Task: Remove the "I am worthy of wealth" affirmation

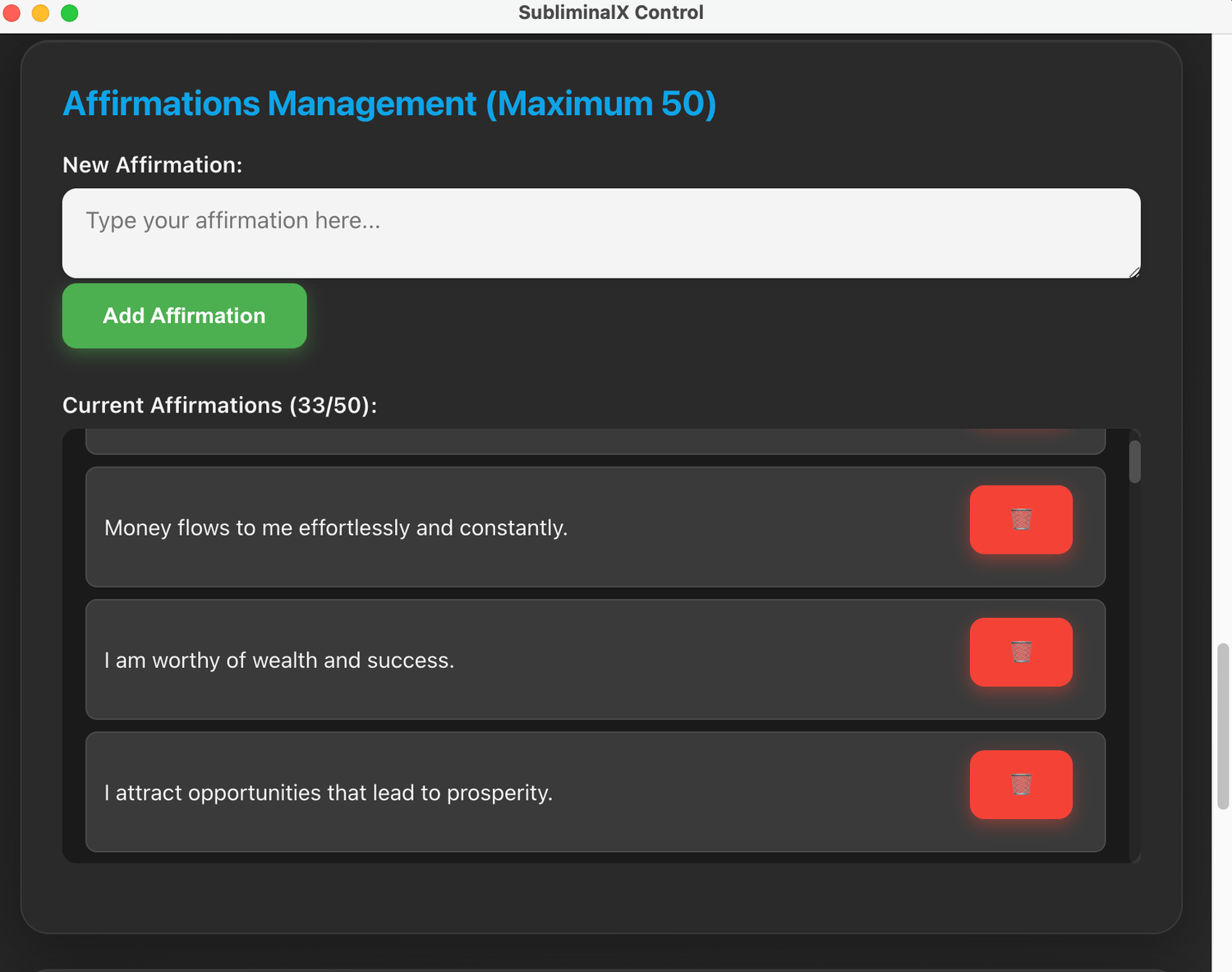Action: tap(1020, 652)
